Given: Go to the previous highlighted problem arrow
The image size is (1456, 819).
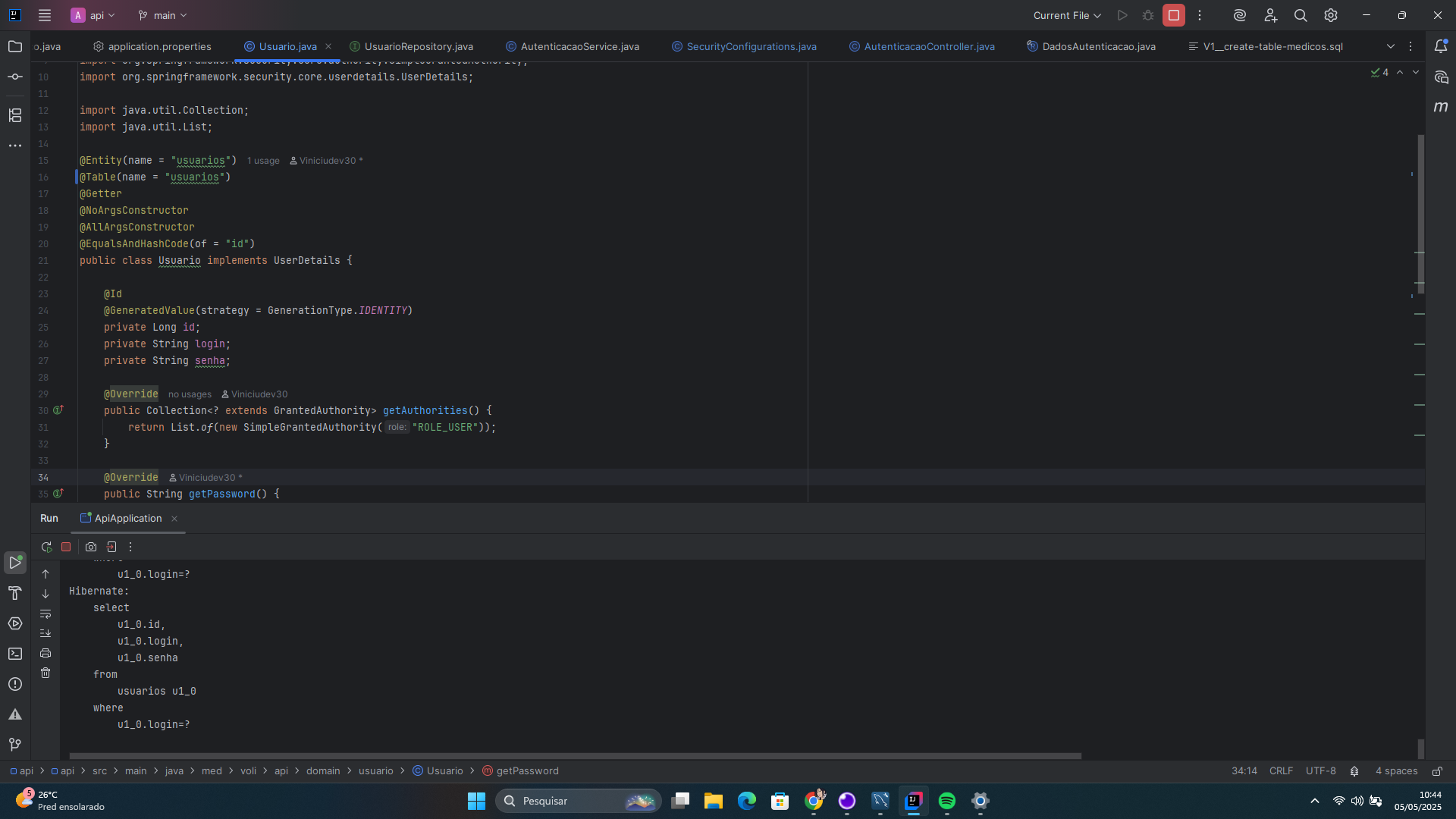Looking at the screenshot, I should (x=1400, y=72).
